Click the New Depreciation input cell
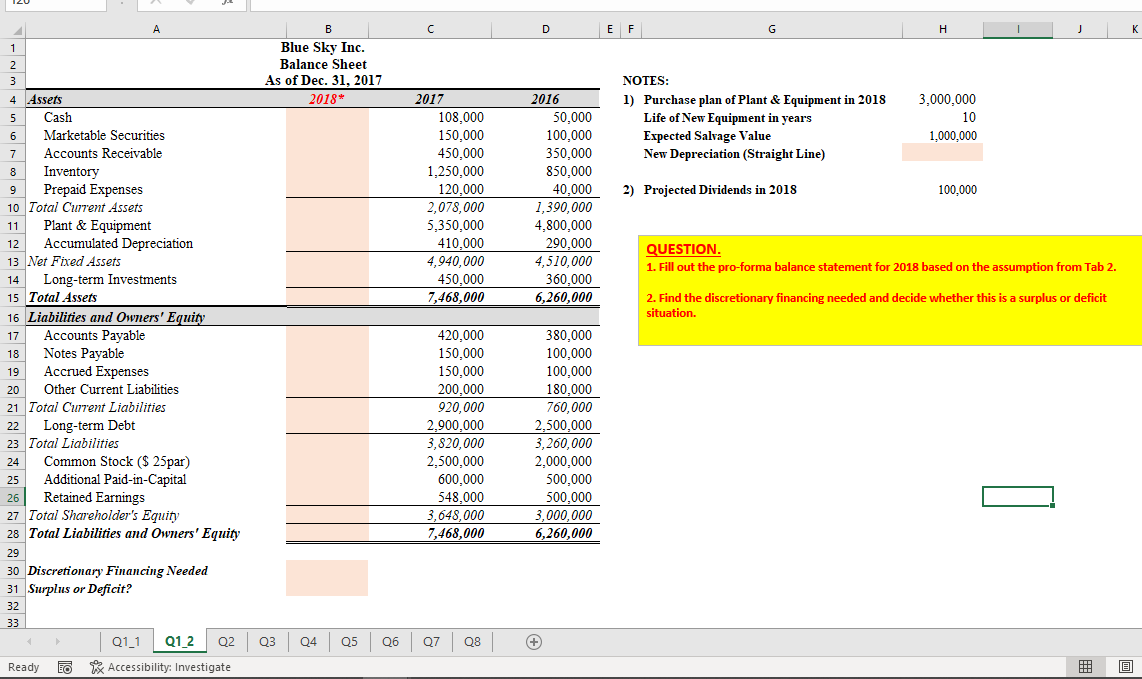 [x=942, y=152]
